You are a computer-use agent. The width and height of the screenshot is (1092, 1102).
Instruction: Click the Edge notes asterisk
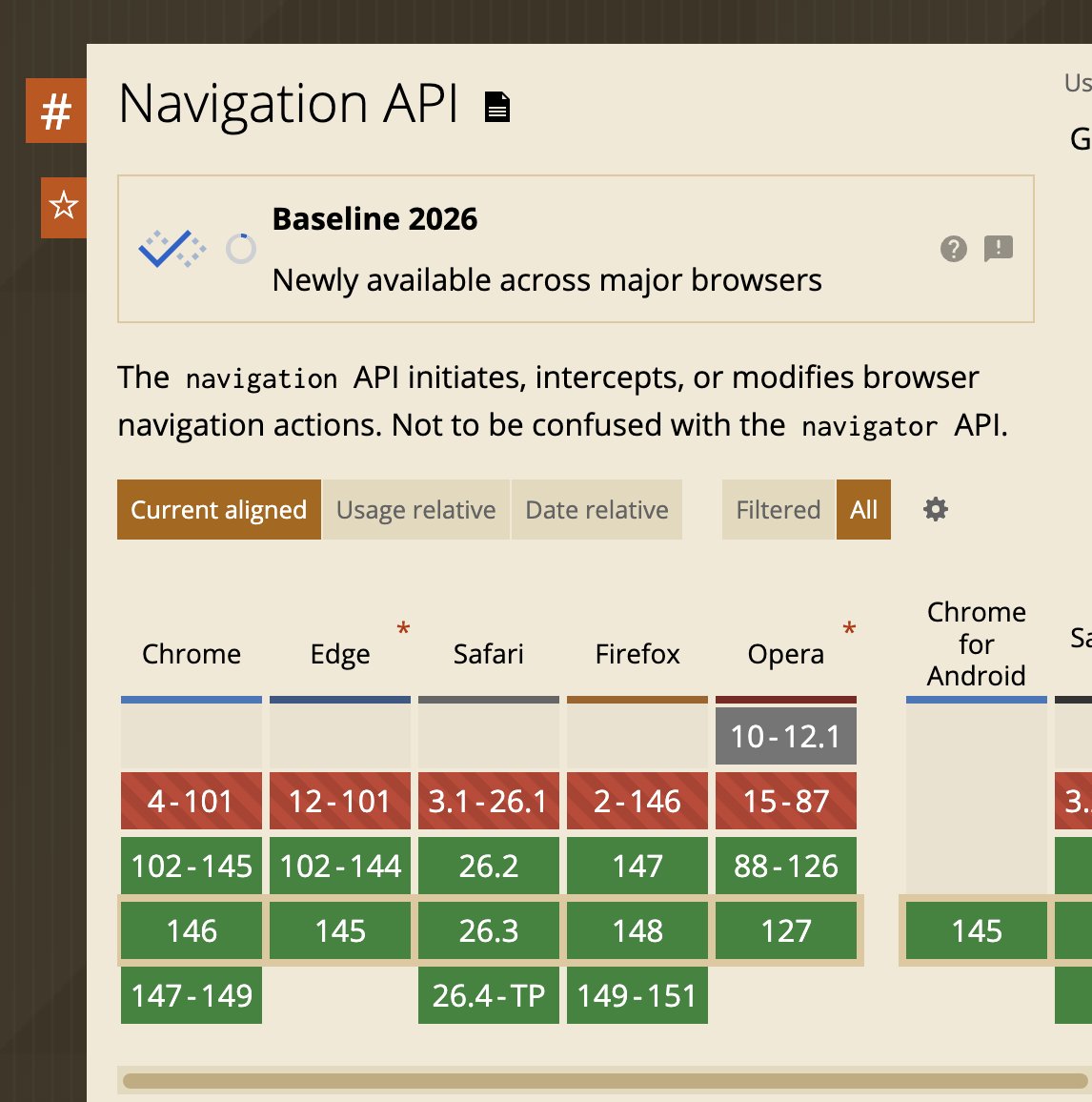tap(403, 628)
